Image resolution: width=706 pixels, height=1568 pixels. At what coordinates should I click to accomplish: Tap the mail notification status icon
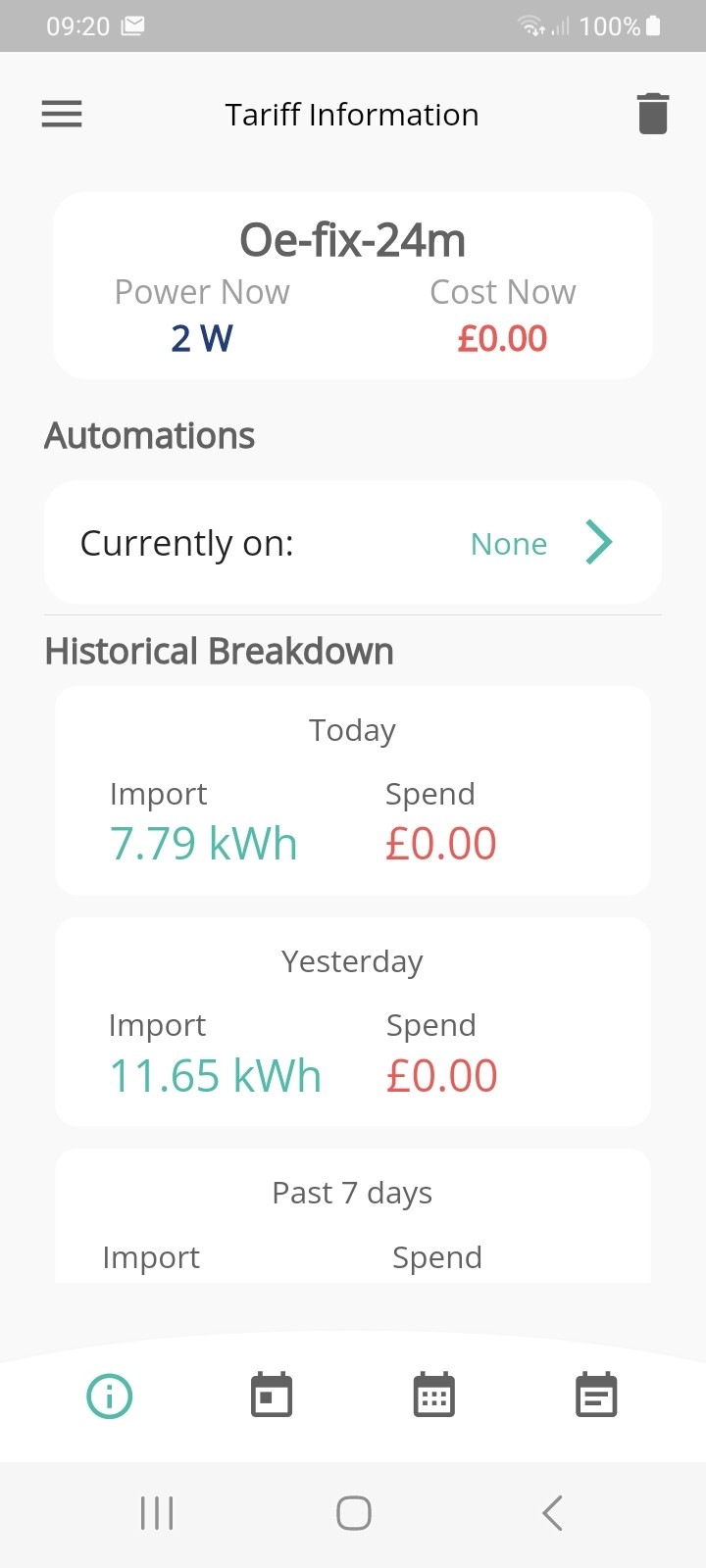click(133, 25)
